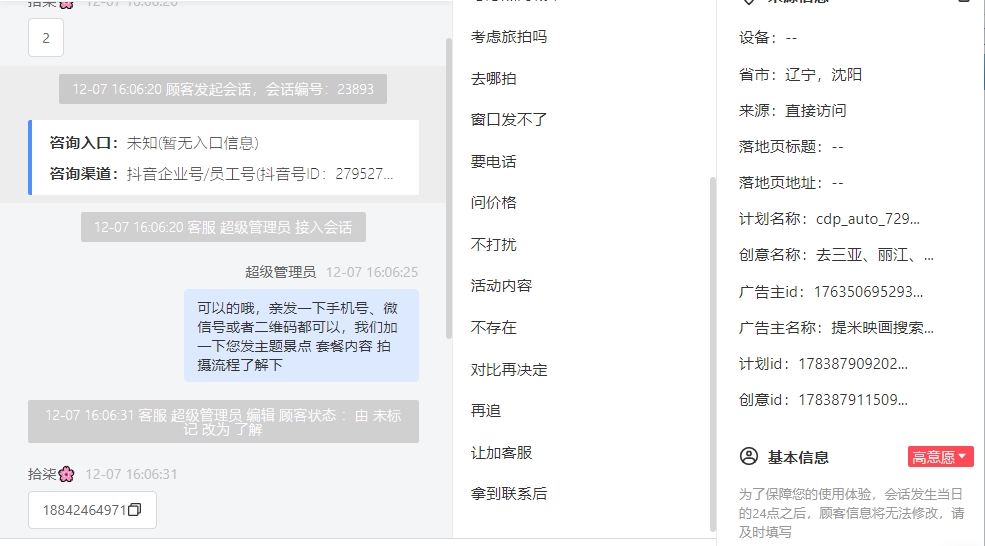Click the 落地页标题 entry
The image size is (985, 546).
(791, 147)
